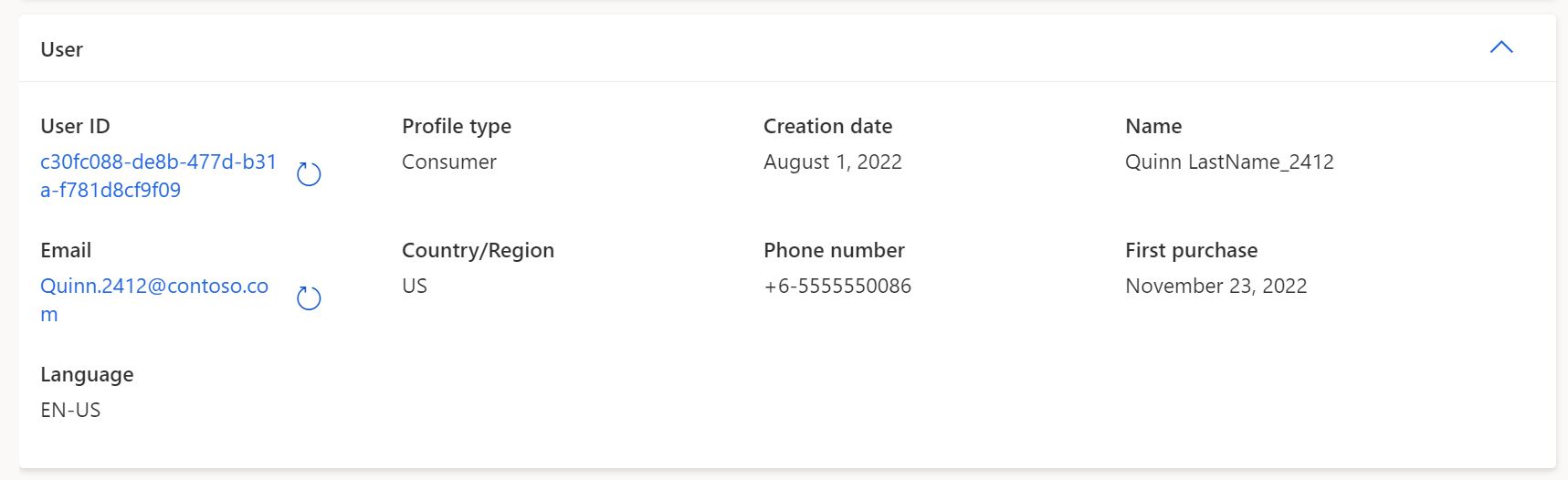This screenshot has height=480, width=1568.
Task: Select the Consumer profile type value
Action: click(449, 162)
